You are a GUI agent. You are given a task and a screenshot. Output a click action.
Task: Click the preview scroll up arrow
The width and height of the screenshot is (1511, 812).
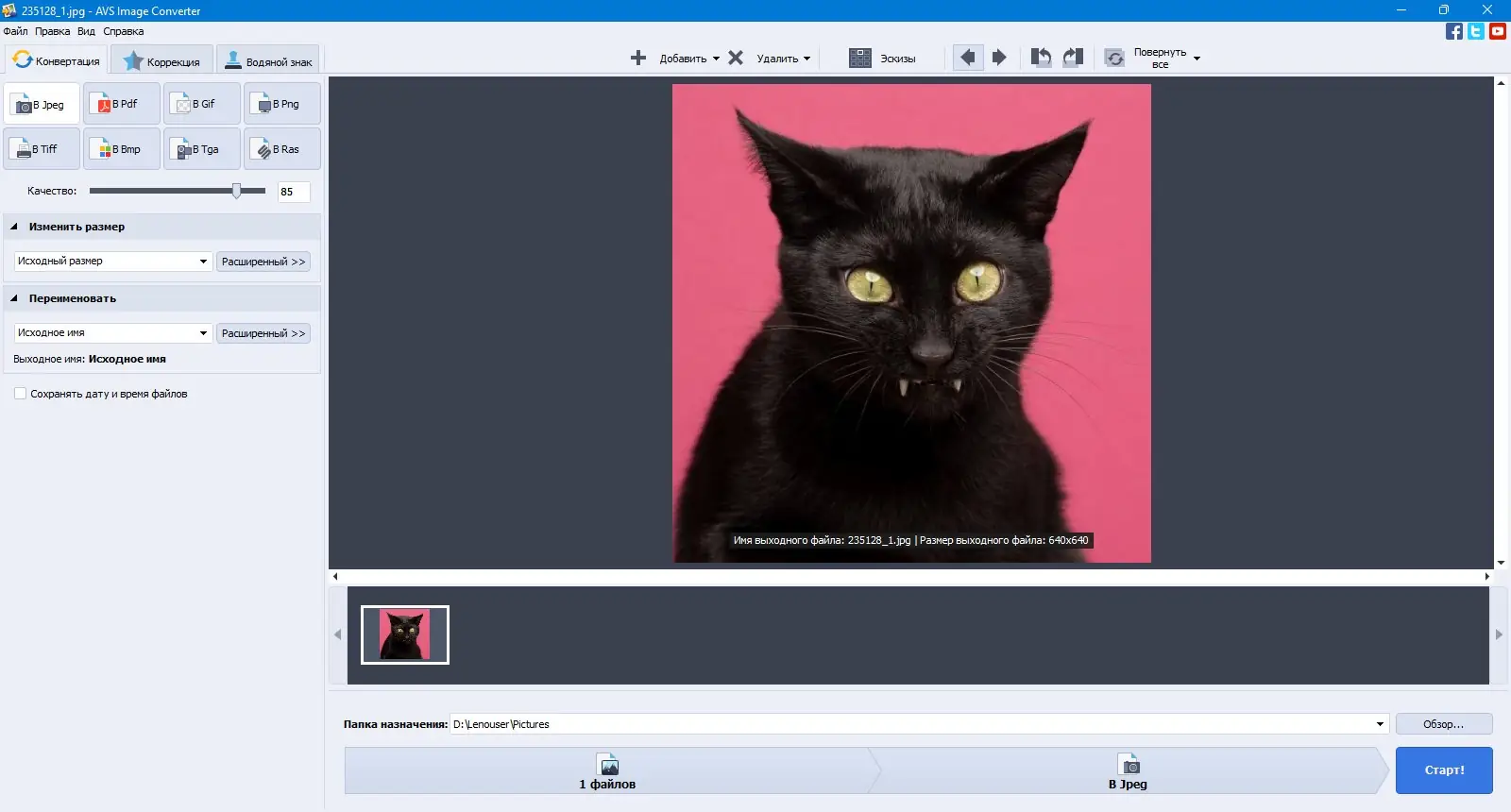tap(1501, 83)
